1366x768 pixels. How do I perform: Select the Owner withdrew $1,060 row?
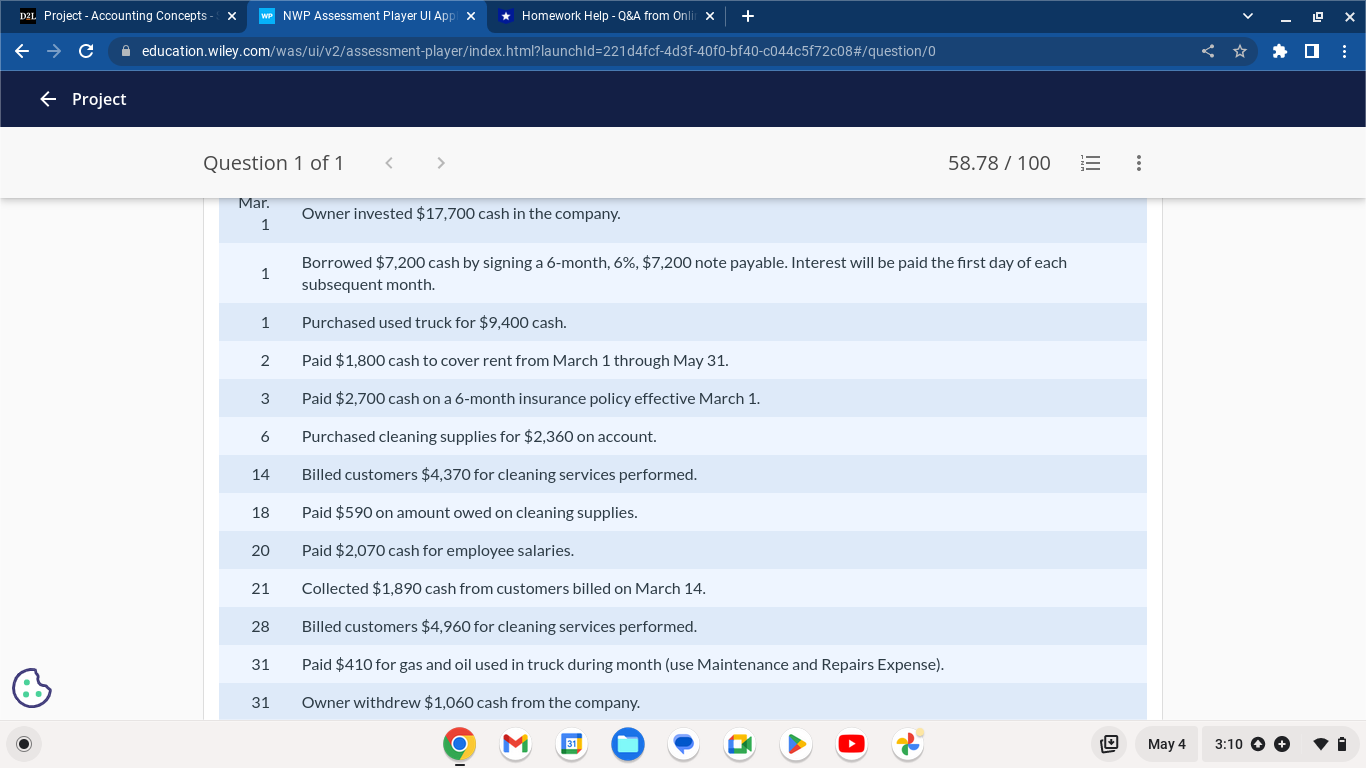tap(683, 702)
